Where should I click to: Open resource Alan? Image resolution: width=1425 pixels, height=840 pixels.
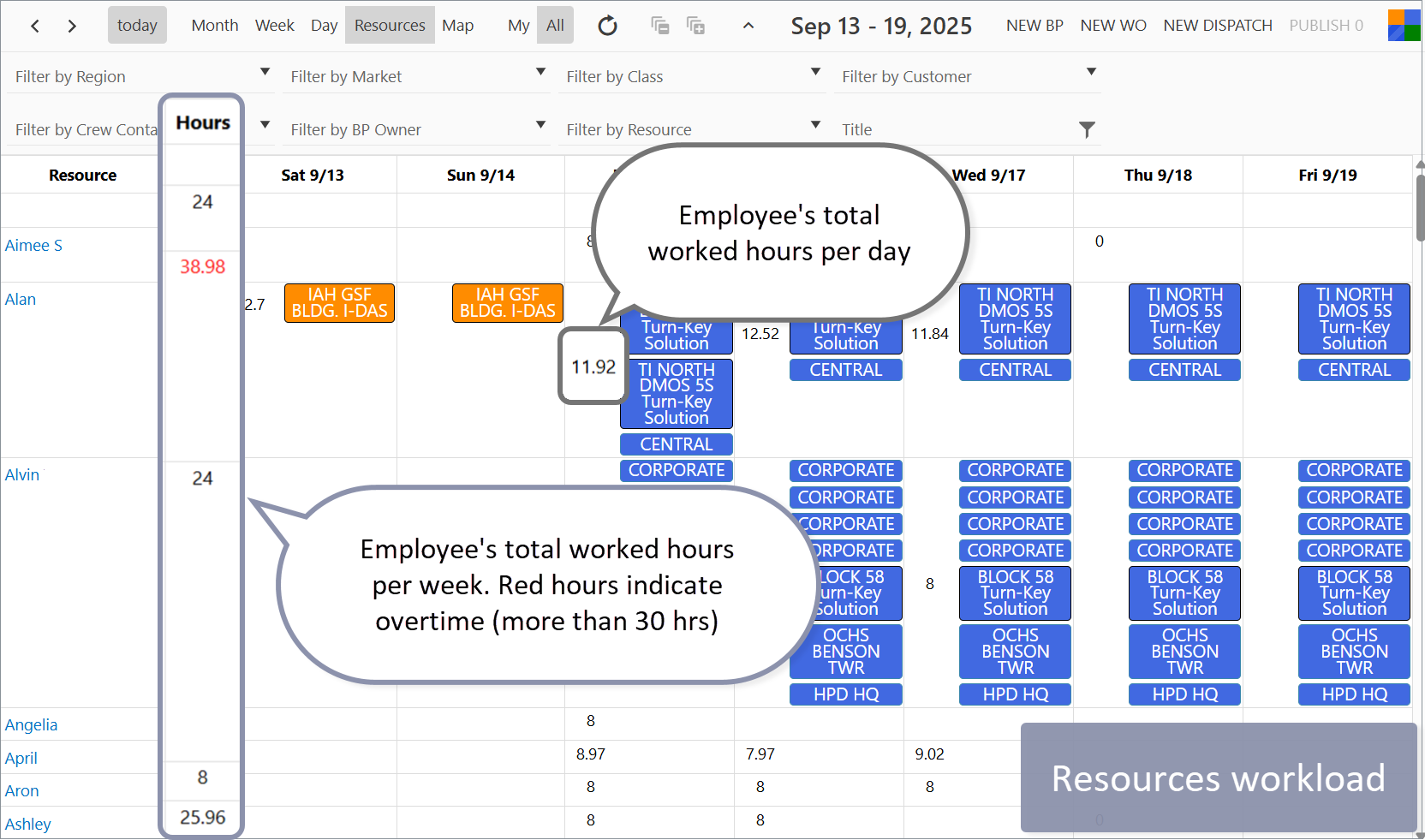21,300
